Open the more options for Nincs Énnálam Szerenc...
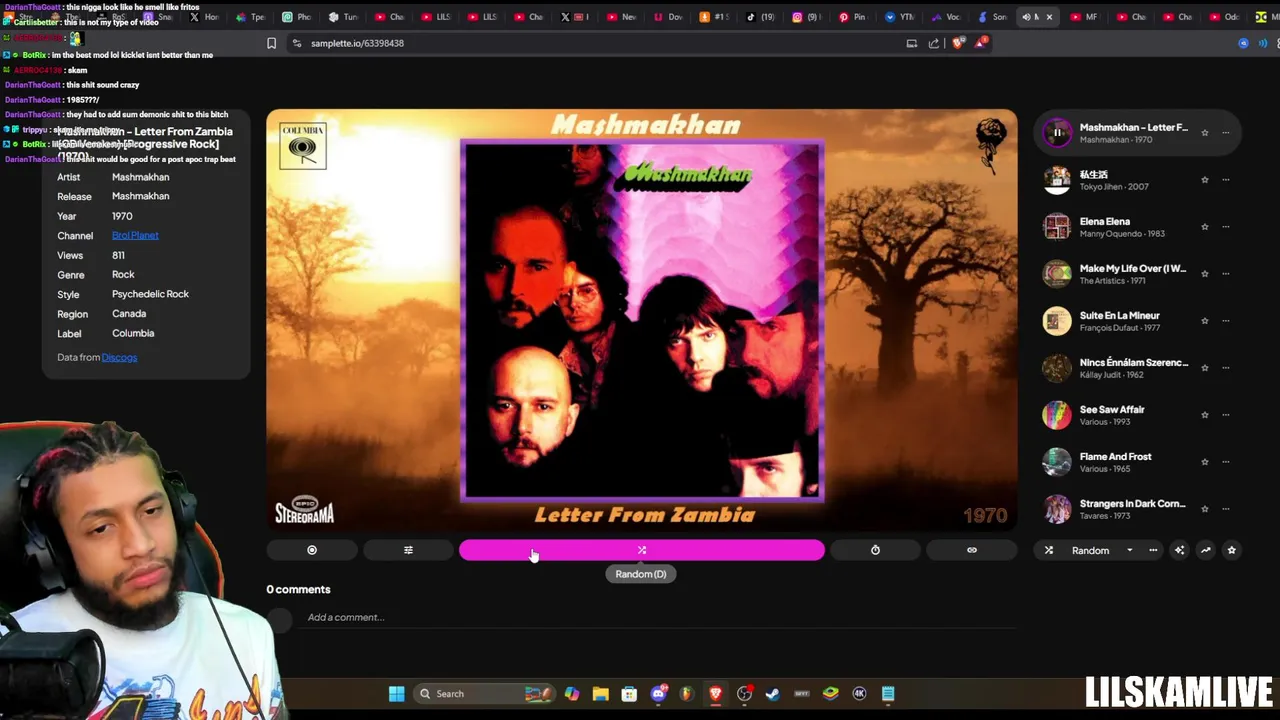The width and height of the screenshot is (1280, 720). click(x=1226, y=368)
